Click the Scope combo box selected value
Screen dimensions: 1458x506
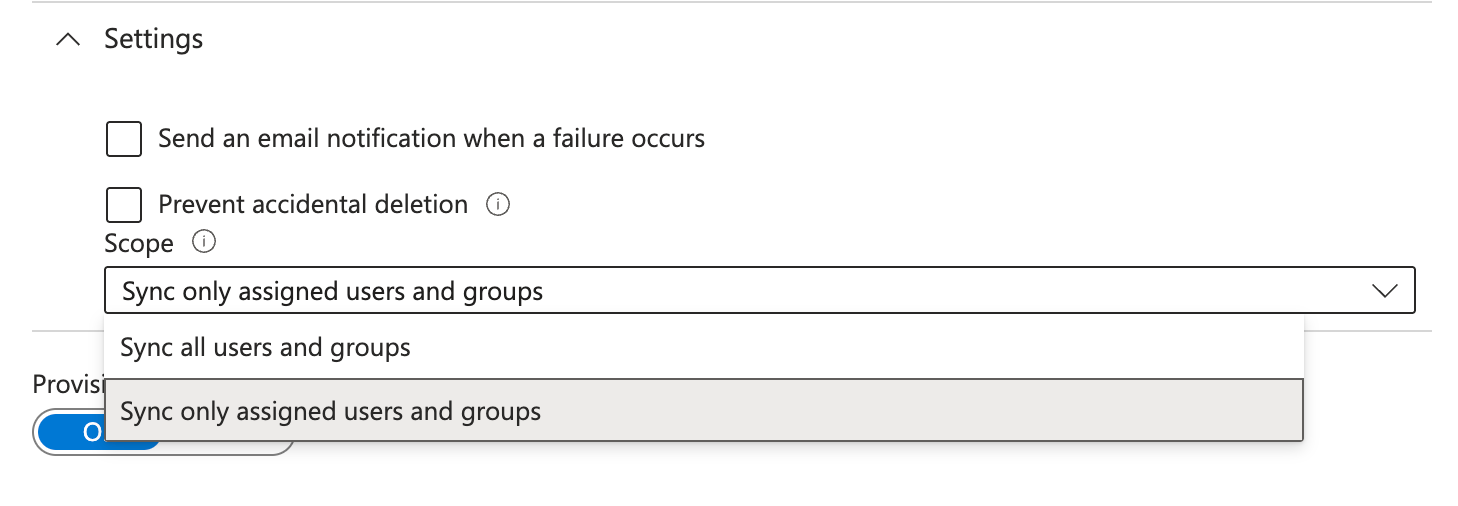click(333, 291)
